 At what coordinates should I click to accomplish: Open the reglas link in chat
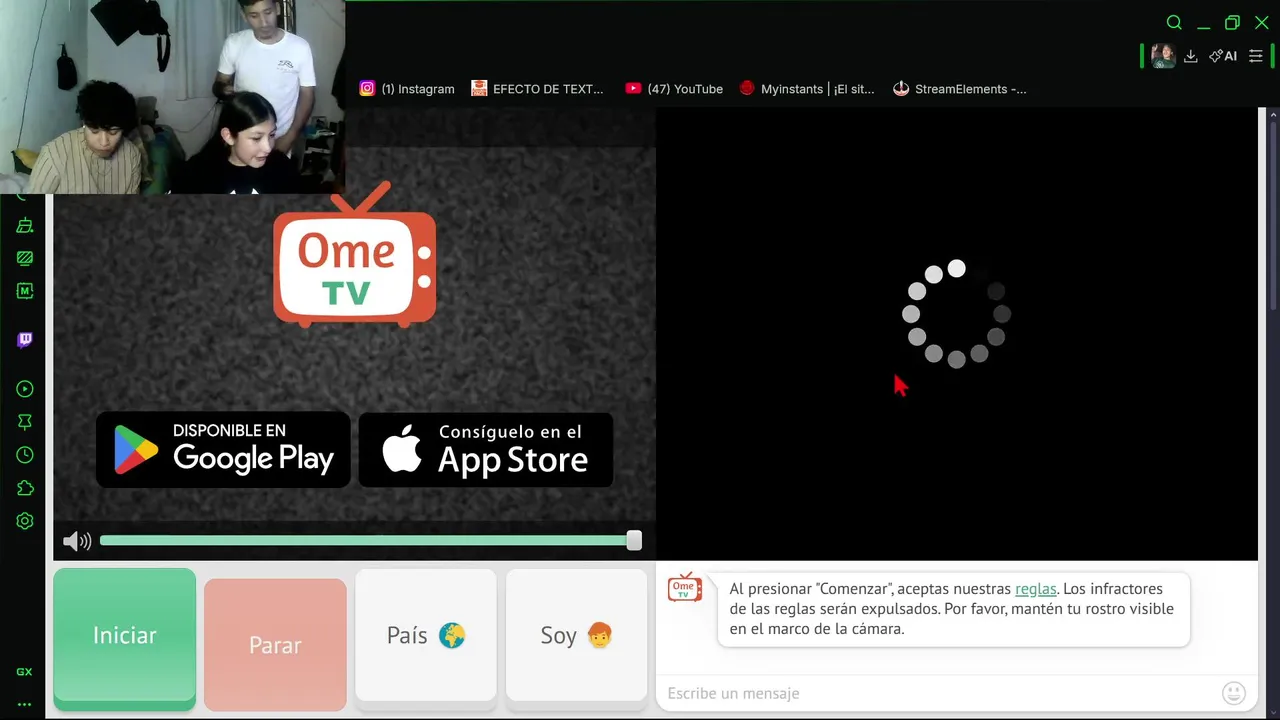1035,589
